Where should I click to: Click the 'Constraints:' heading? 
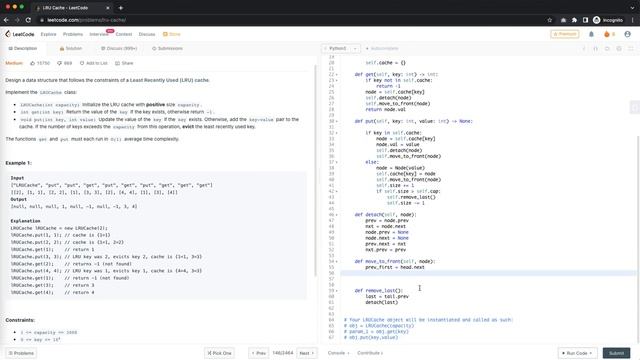(20, 320)
